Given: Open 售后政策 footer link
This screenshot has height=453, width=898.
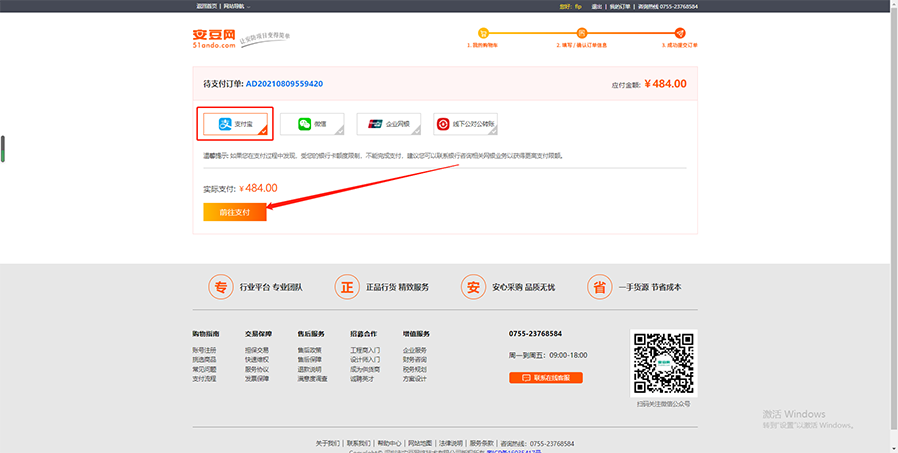Looking at the screenshot, I should pos(309,350).
